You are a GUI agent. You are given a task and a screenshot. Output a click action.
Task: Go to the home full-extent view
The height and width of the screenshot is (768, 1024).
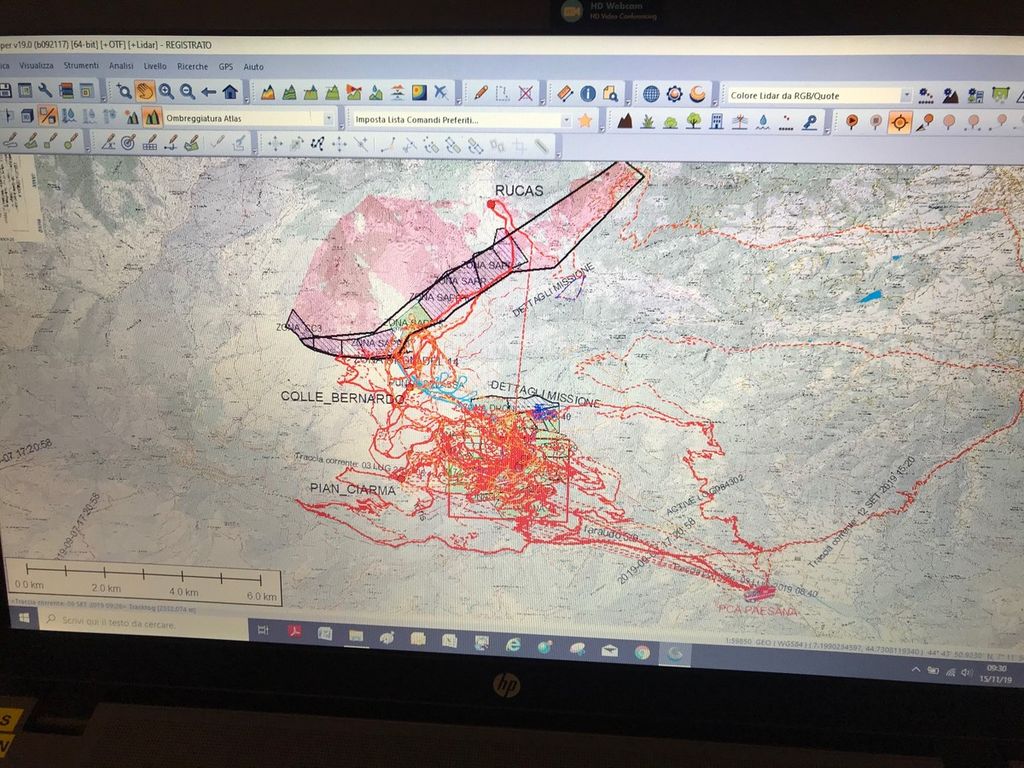click(230, 92)
